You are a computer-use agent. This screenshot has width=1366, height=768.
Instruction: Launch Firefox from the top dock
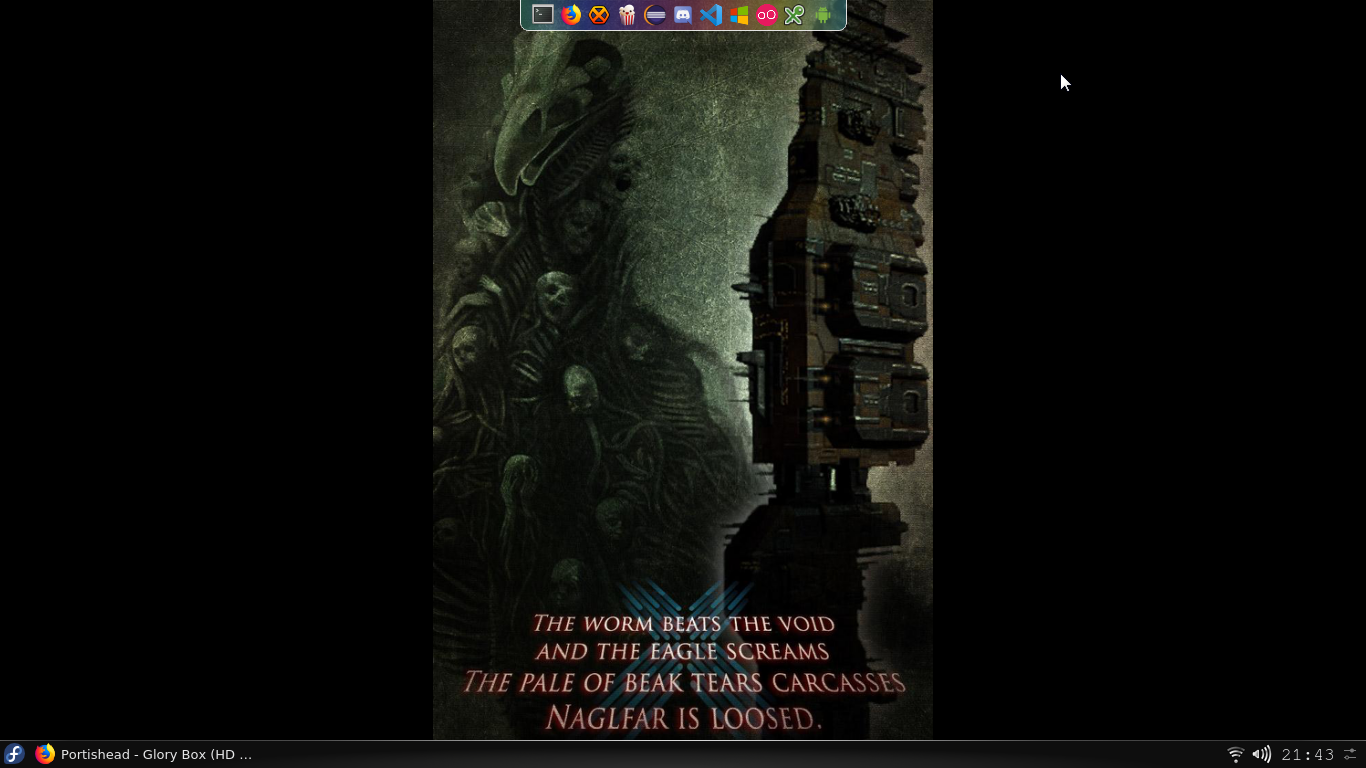tap(571, 15)
